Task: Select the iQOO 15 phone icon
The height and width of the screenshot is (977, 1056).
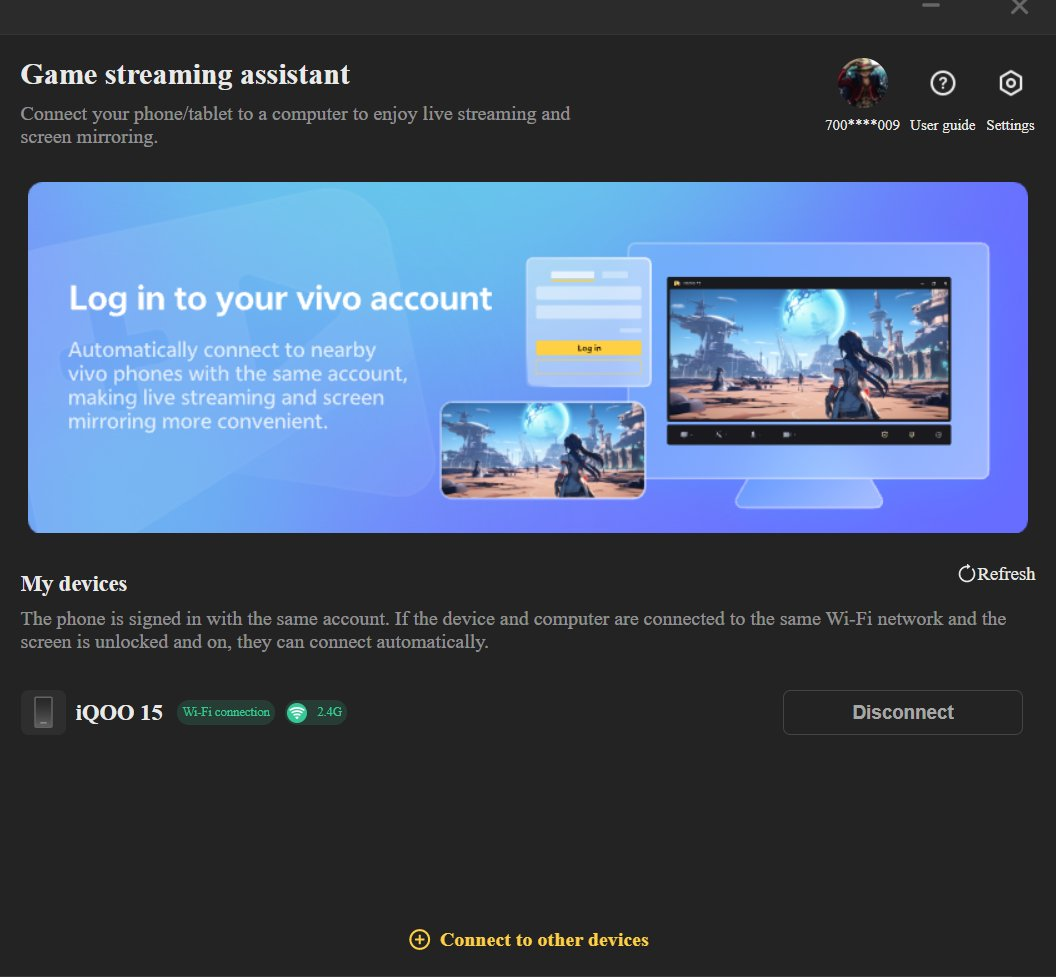Action: click(43, 712)
